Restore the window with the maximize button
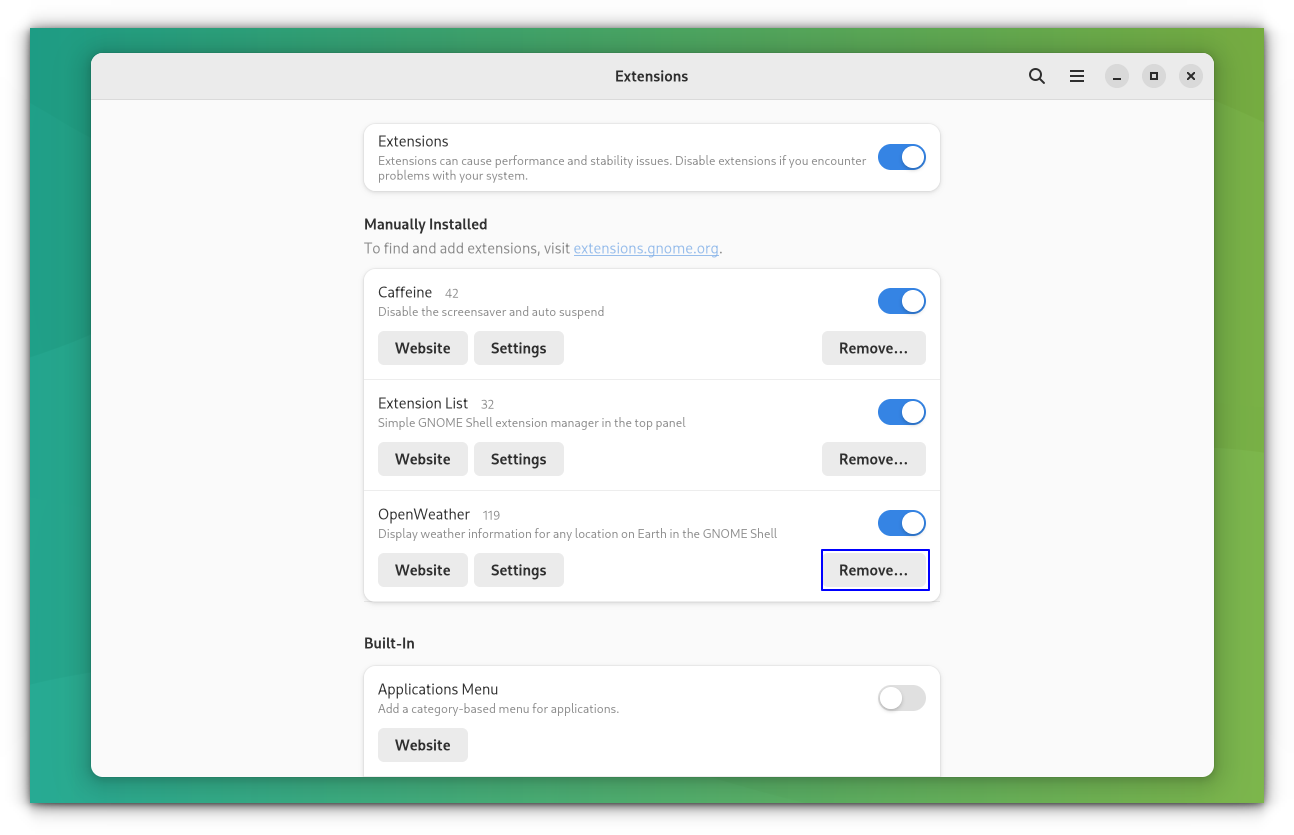 point(1153,75)
